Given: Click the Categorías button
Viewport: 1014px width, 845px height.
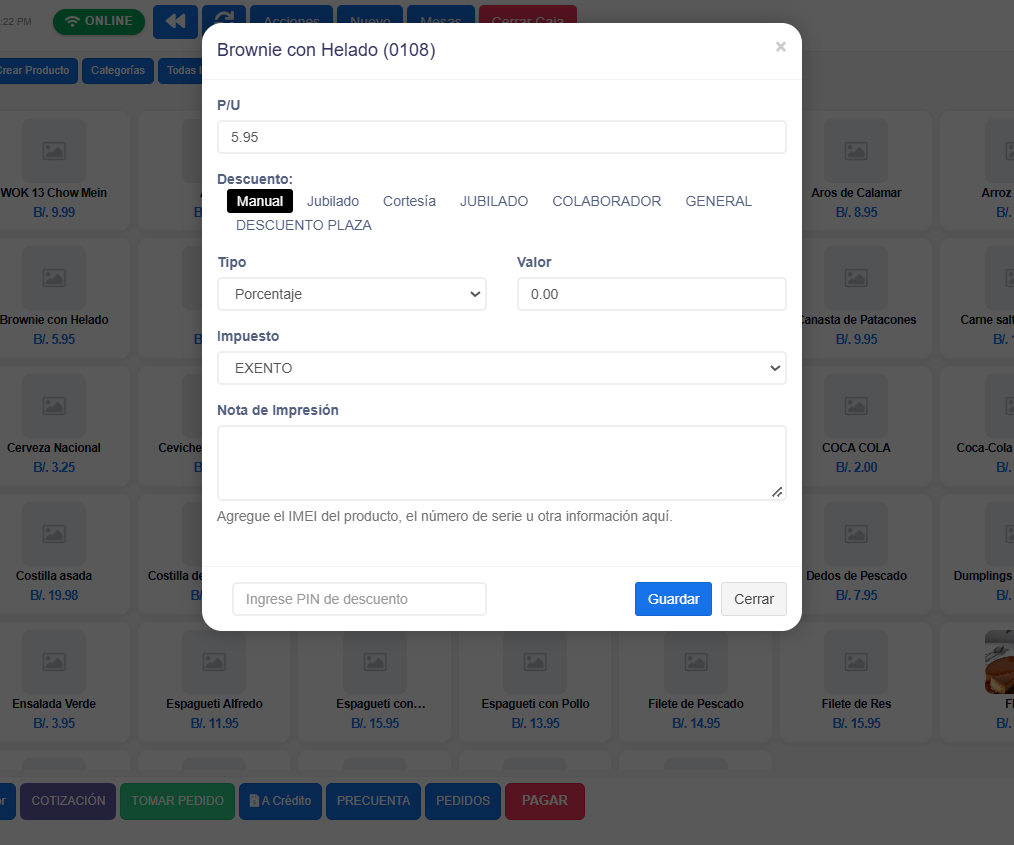Looking at the screenshot, I should pos(118,70).
